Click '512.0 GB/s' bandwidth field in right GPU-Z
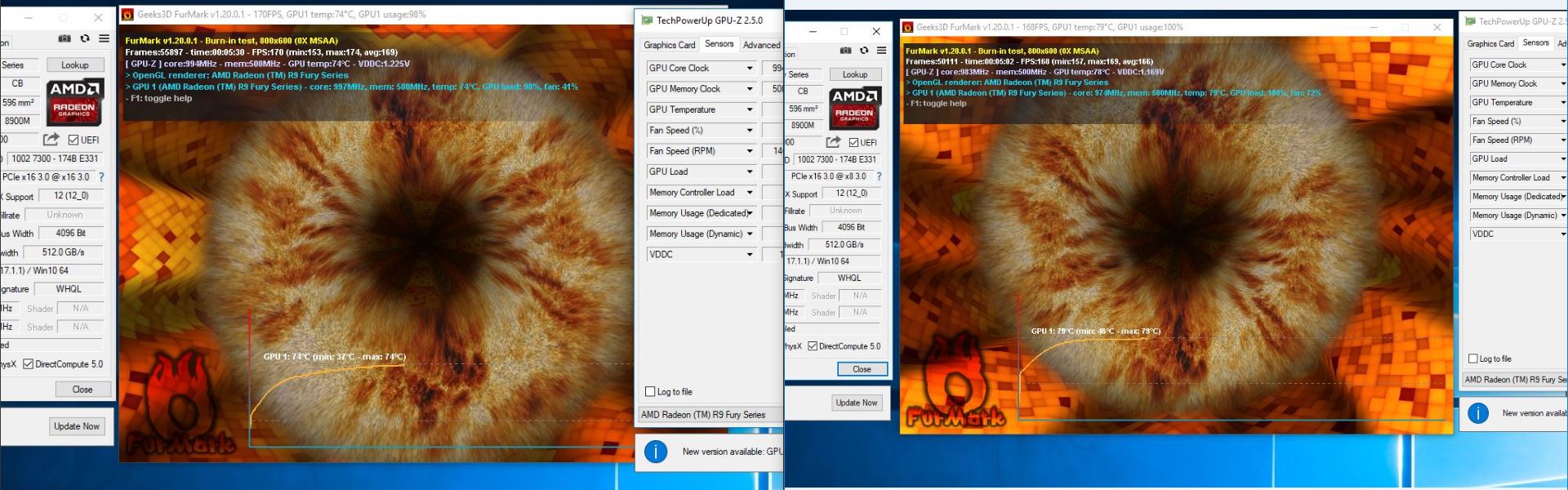Image resolution: width=1568 pixels, height=490 pixels. click(844, 244)
